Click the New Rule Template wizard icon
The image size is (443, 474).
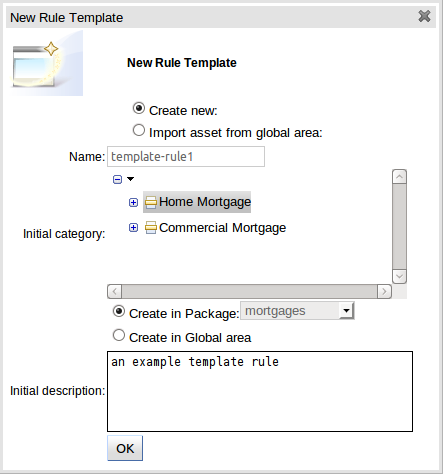46,63
